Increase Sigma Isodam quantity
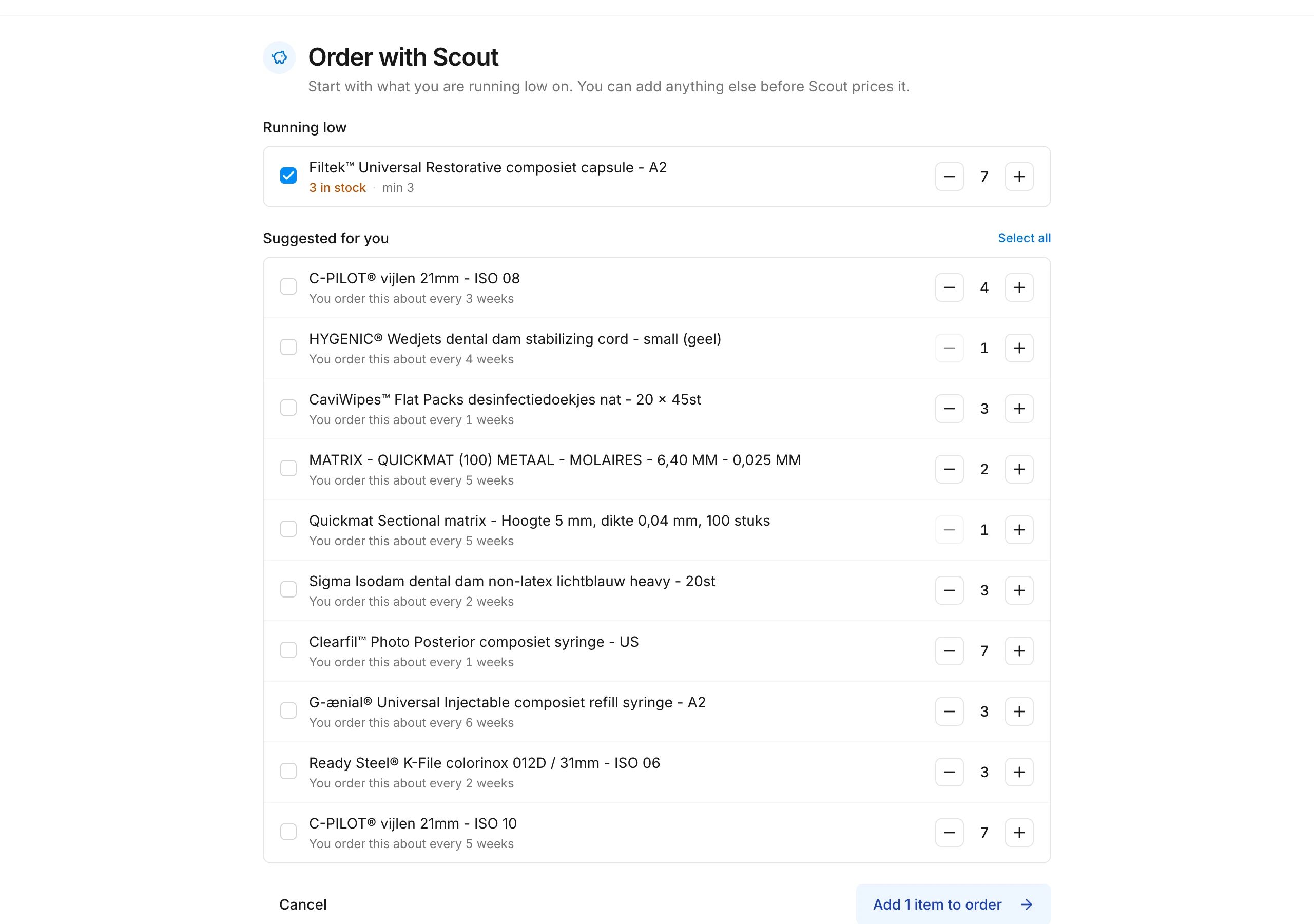The height and width of the screenshot is (924, 1314). 1019,590
